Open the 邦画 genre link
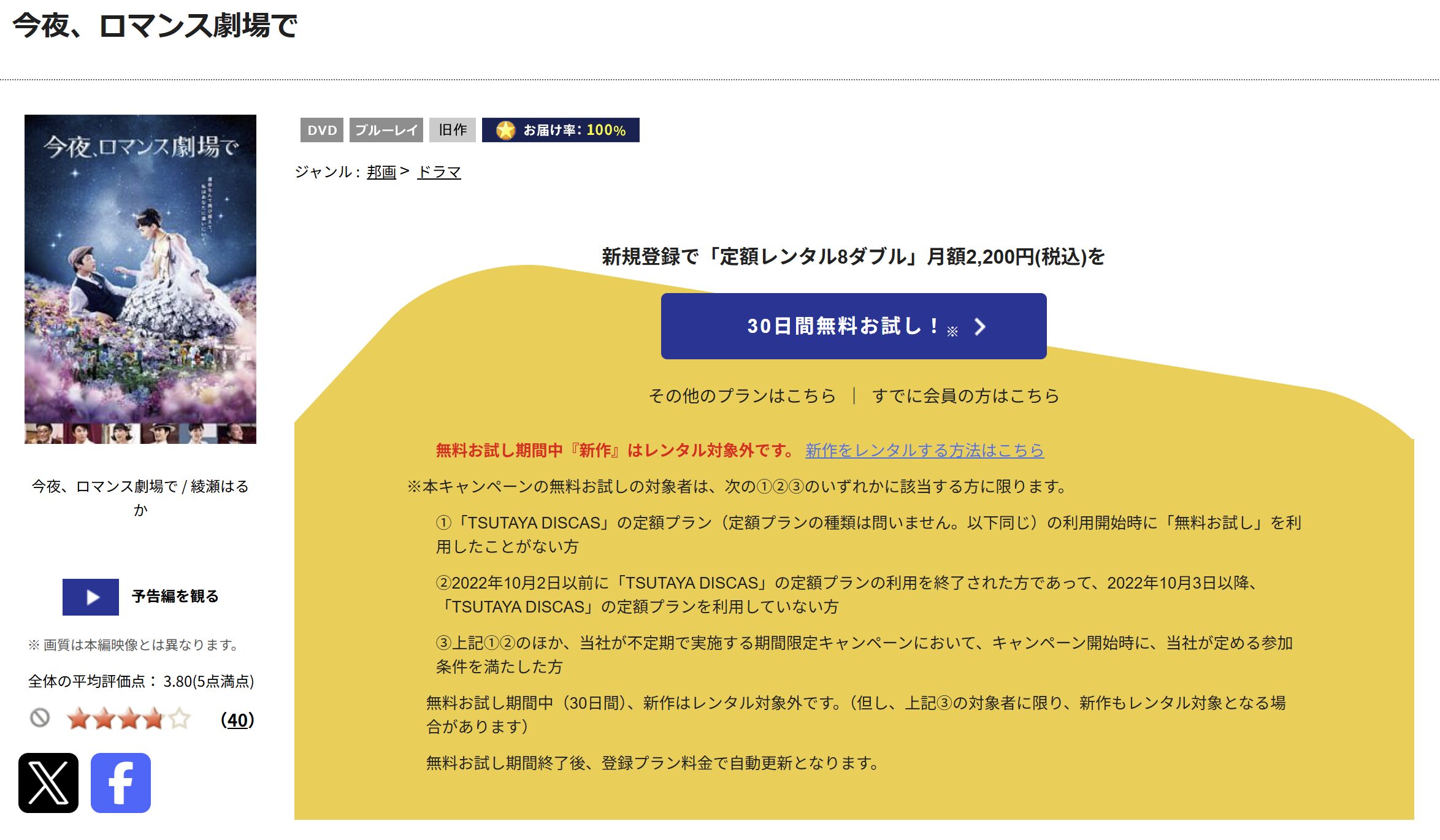This screenshot has height=840, width=1440. (381, 172)
